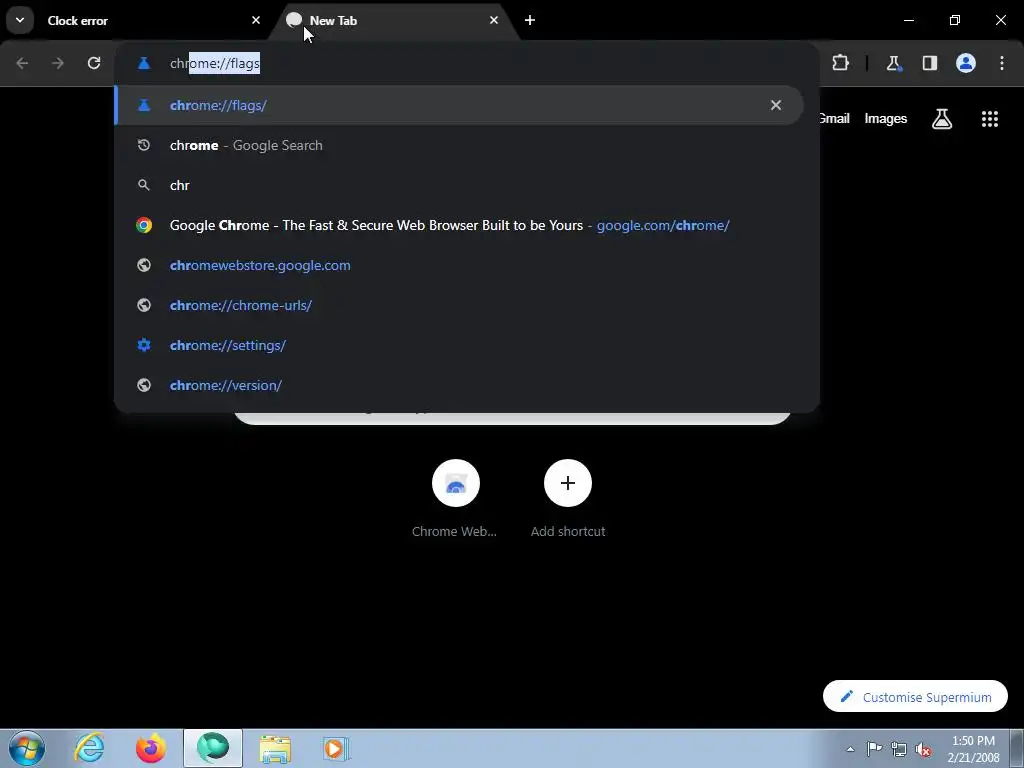Open the clock showing 1:50 PM
The height and width of the screenshot is (768, 1024).
click(973, 749)
